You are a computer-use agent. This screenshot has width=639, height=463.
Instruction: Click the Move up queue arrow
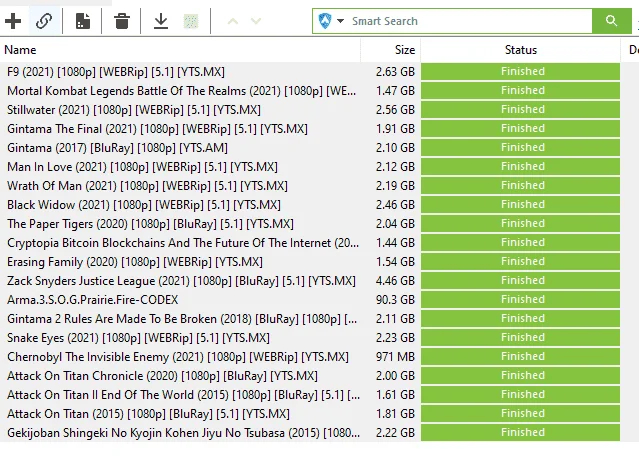[233, 21]
